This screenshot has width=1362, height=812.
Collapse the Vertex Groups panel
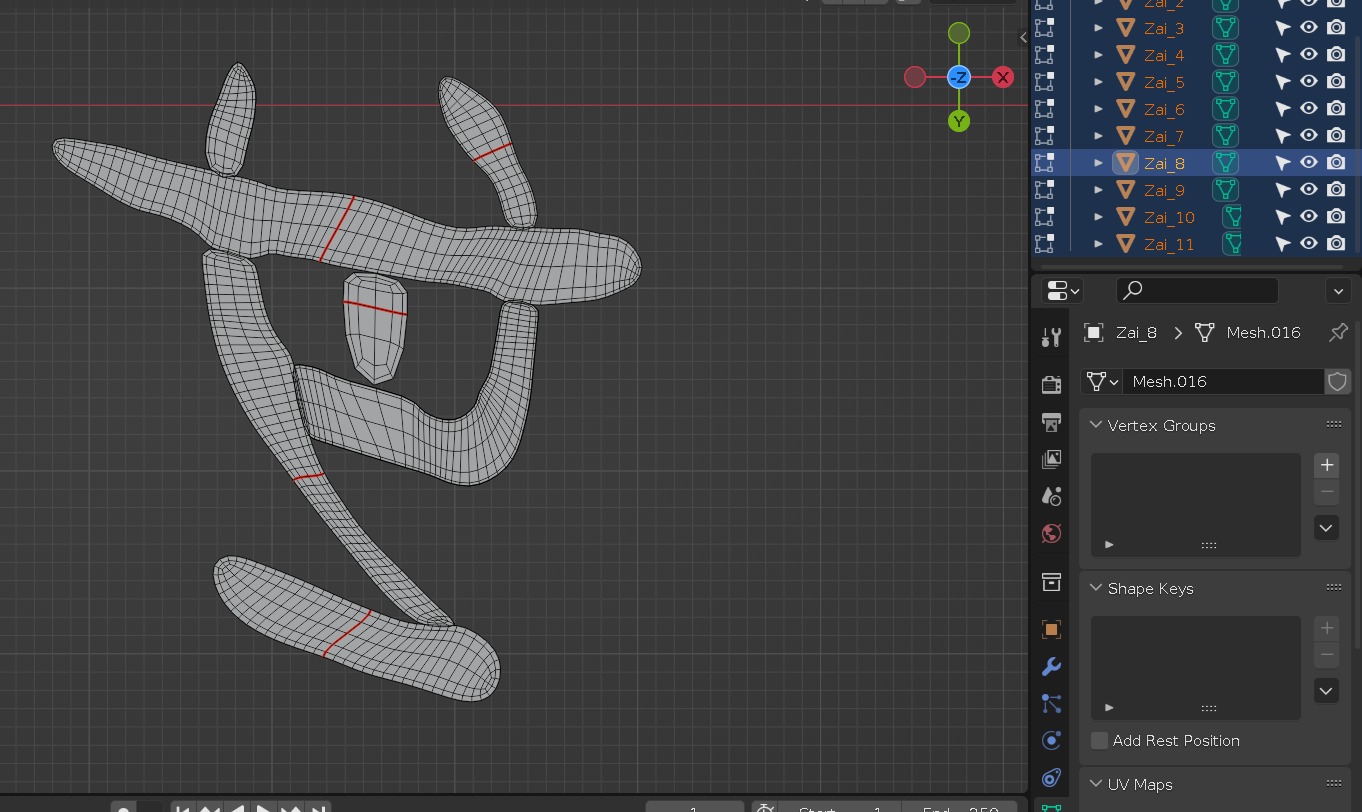coord(1097,425)
